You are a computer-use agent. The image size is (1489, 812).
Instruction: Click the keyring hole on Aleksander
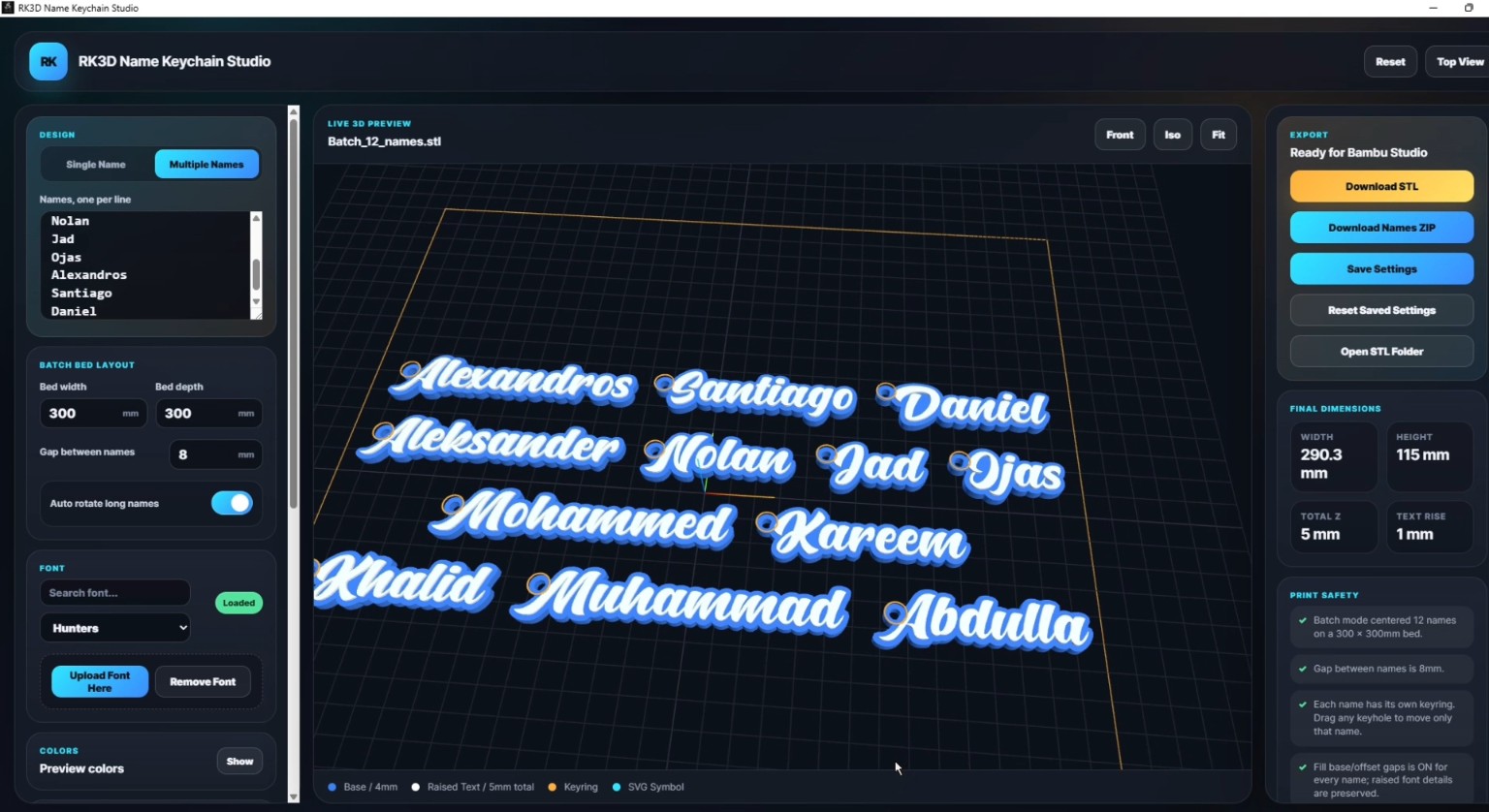click(384, 430)
